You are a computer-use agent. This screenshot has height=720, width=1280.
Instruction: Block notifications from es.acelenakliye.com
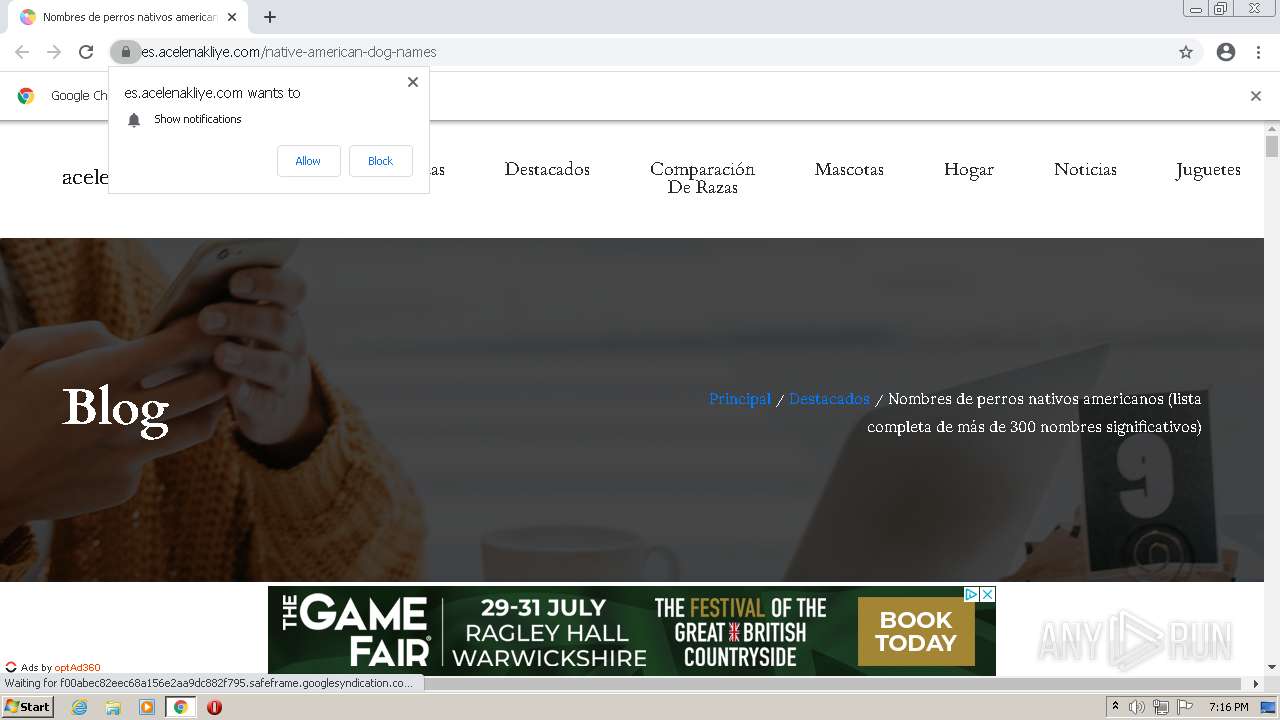coord(380,161)
